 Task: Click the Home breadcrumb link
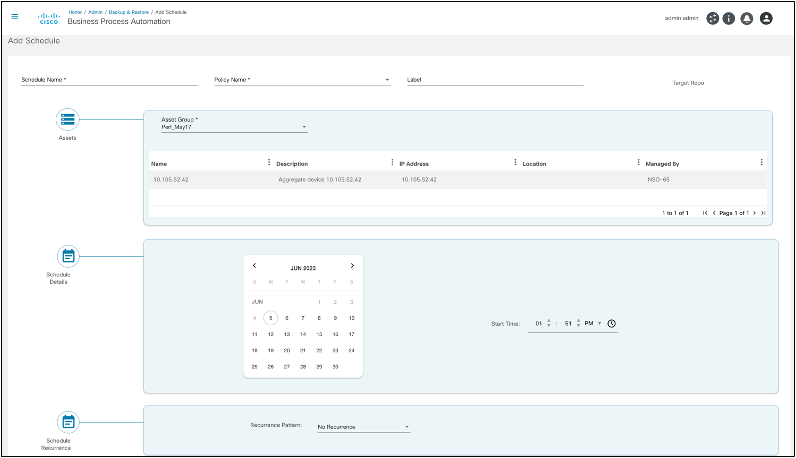[75, 12]
